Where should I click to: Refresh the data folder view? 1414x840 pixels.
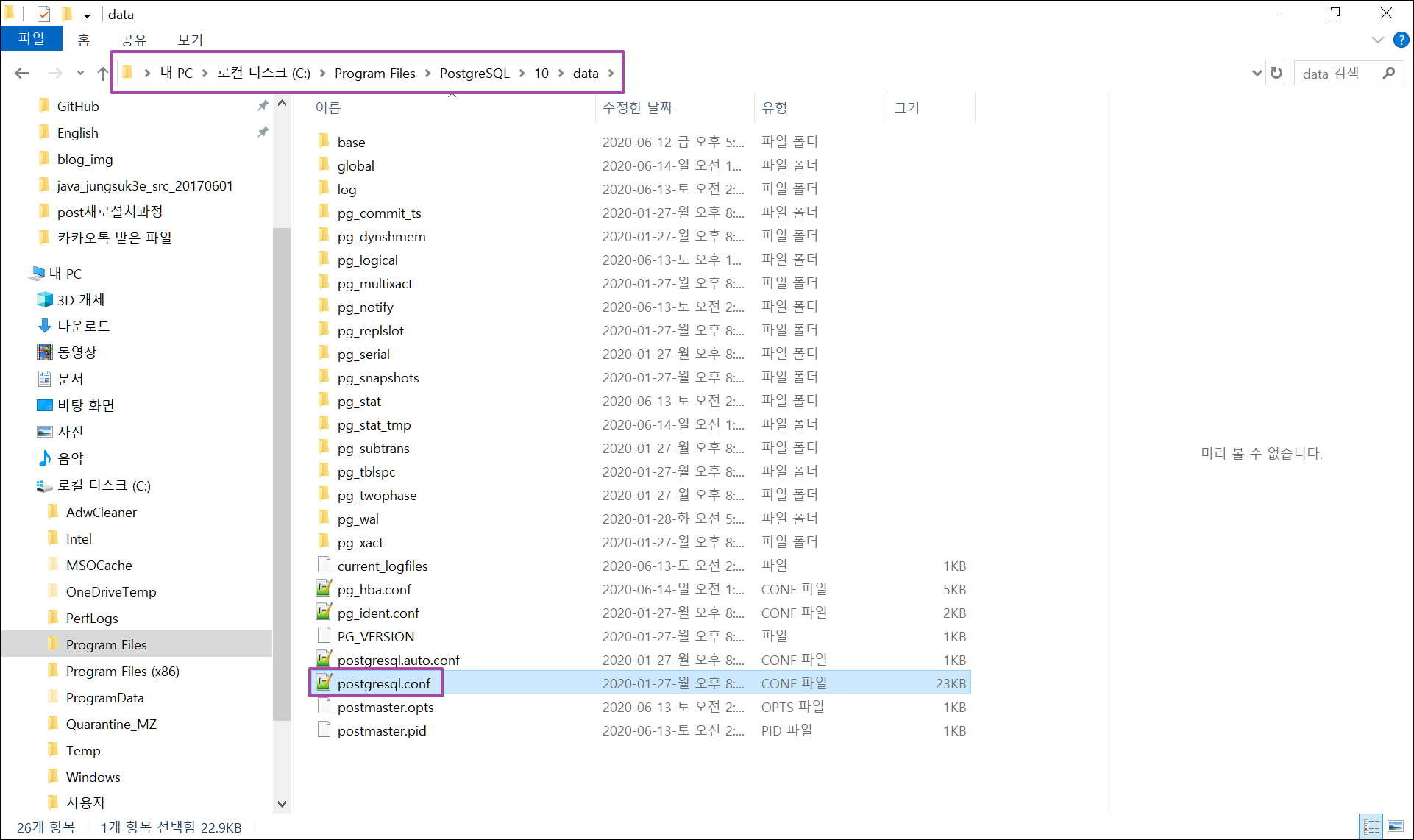pyautogui.click(x=1276, y=73)
